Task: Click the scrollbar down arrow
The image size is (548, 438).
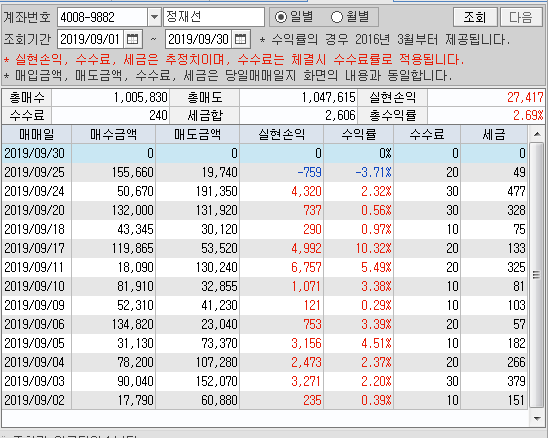Action: tap(537, 418)
